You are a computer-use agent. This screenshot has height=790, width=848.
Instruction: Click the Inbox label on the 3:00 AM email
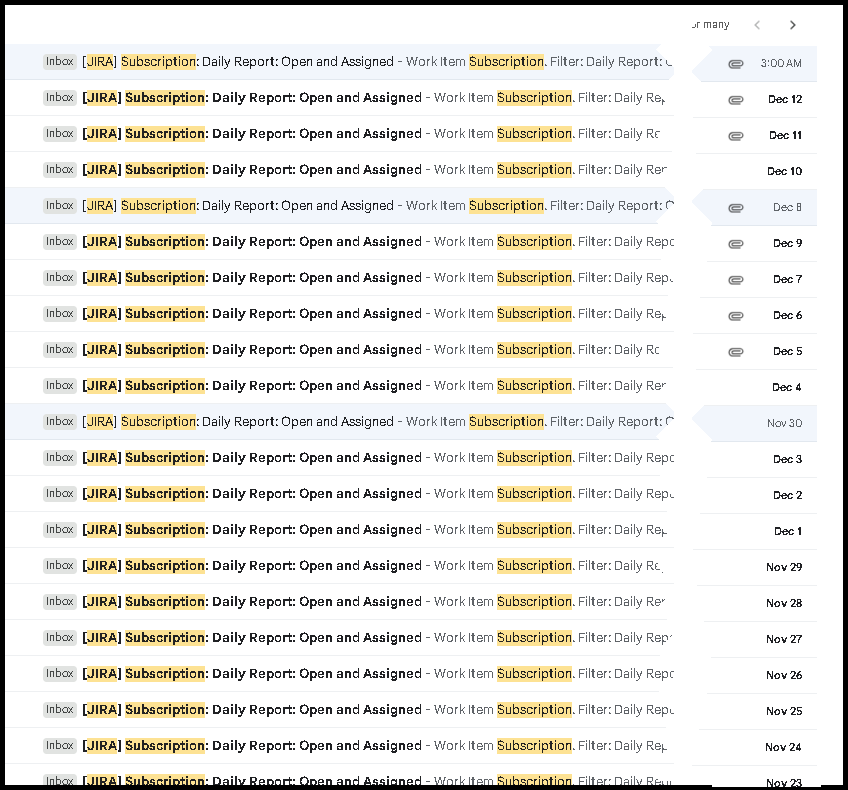pos(59,62)
